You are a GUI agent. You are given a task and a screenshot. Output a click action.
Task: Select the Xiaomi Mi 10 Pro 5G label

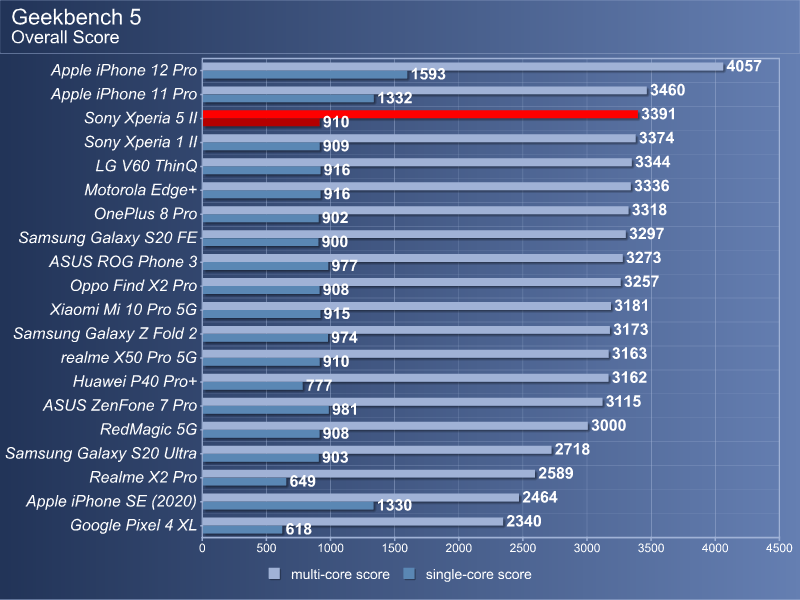pos(123,310)
